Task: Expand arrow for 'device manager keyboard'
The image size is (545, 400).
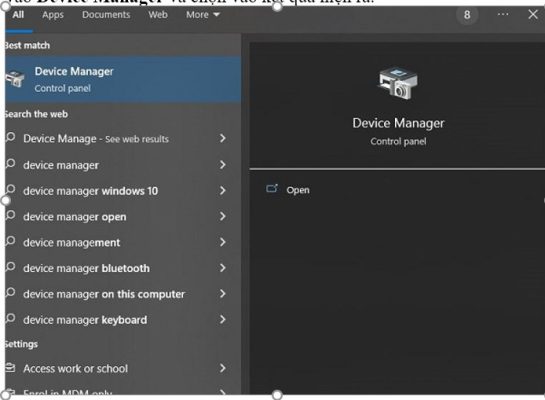Action: (x=223, y=320)
